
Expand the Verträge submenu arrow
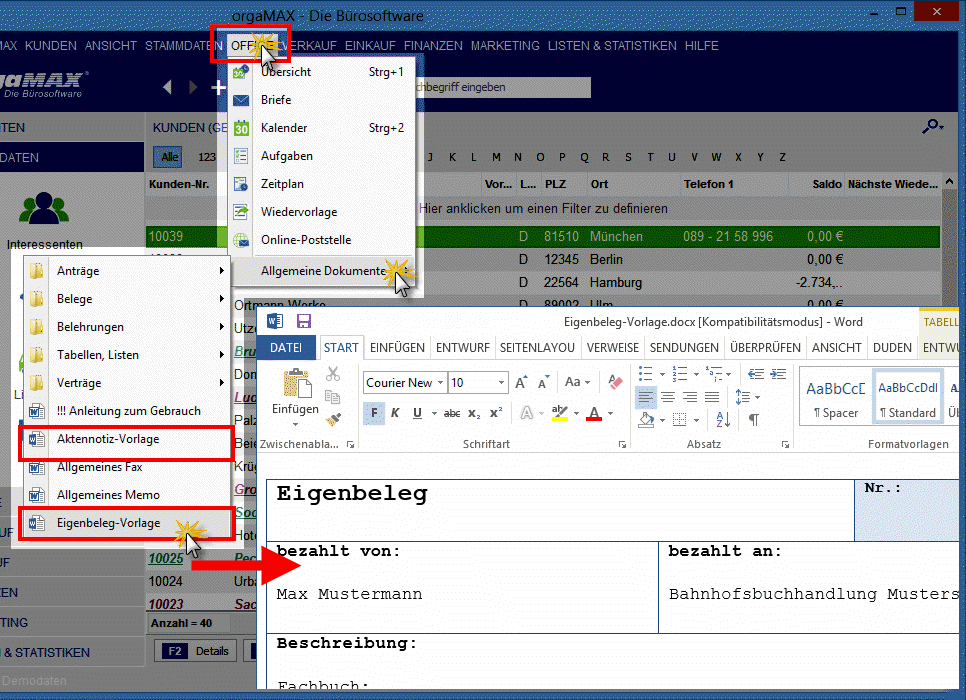(221, 383)
